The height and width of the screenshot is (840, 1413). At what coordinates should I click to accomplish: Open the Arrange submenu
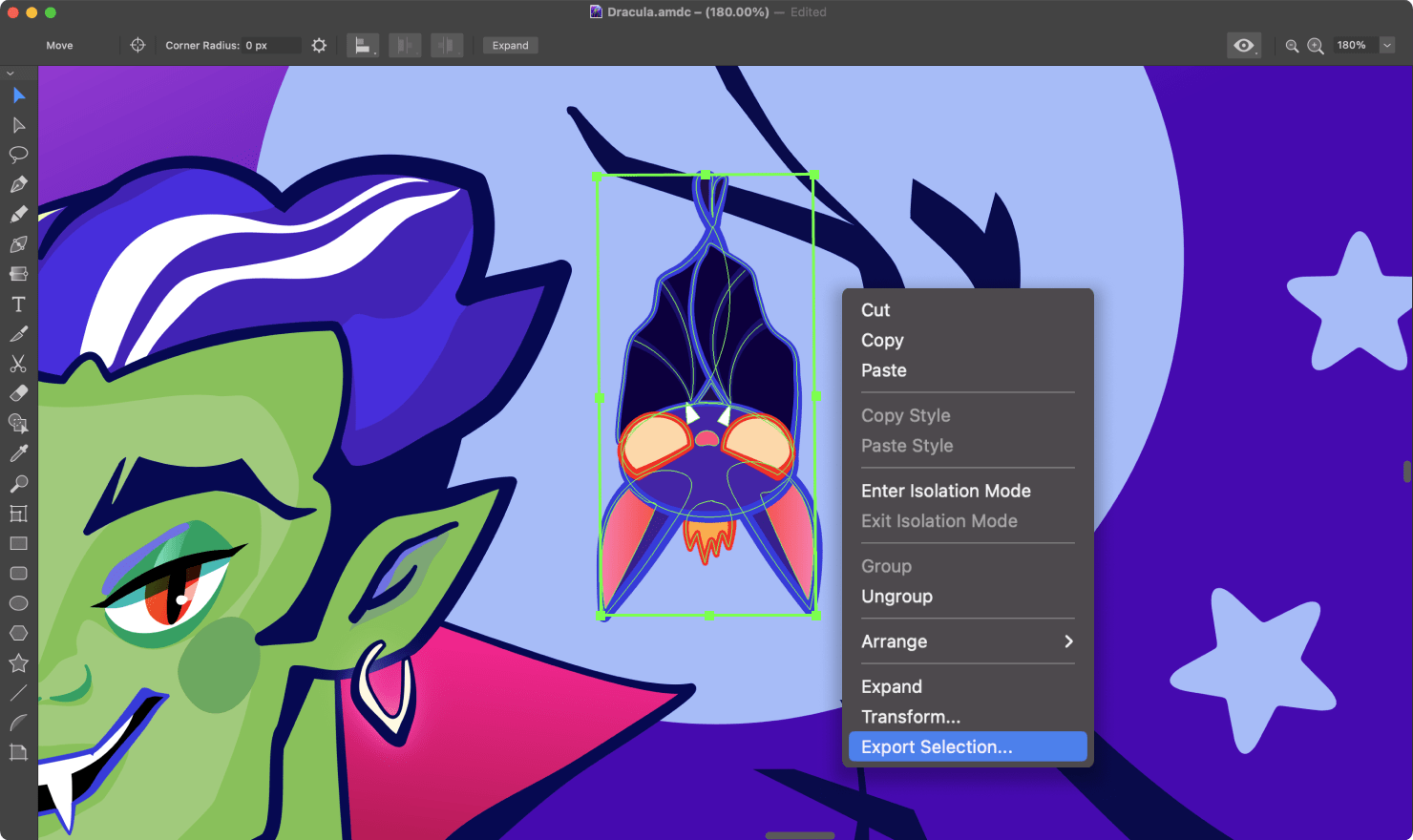click(967, 641)
